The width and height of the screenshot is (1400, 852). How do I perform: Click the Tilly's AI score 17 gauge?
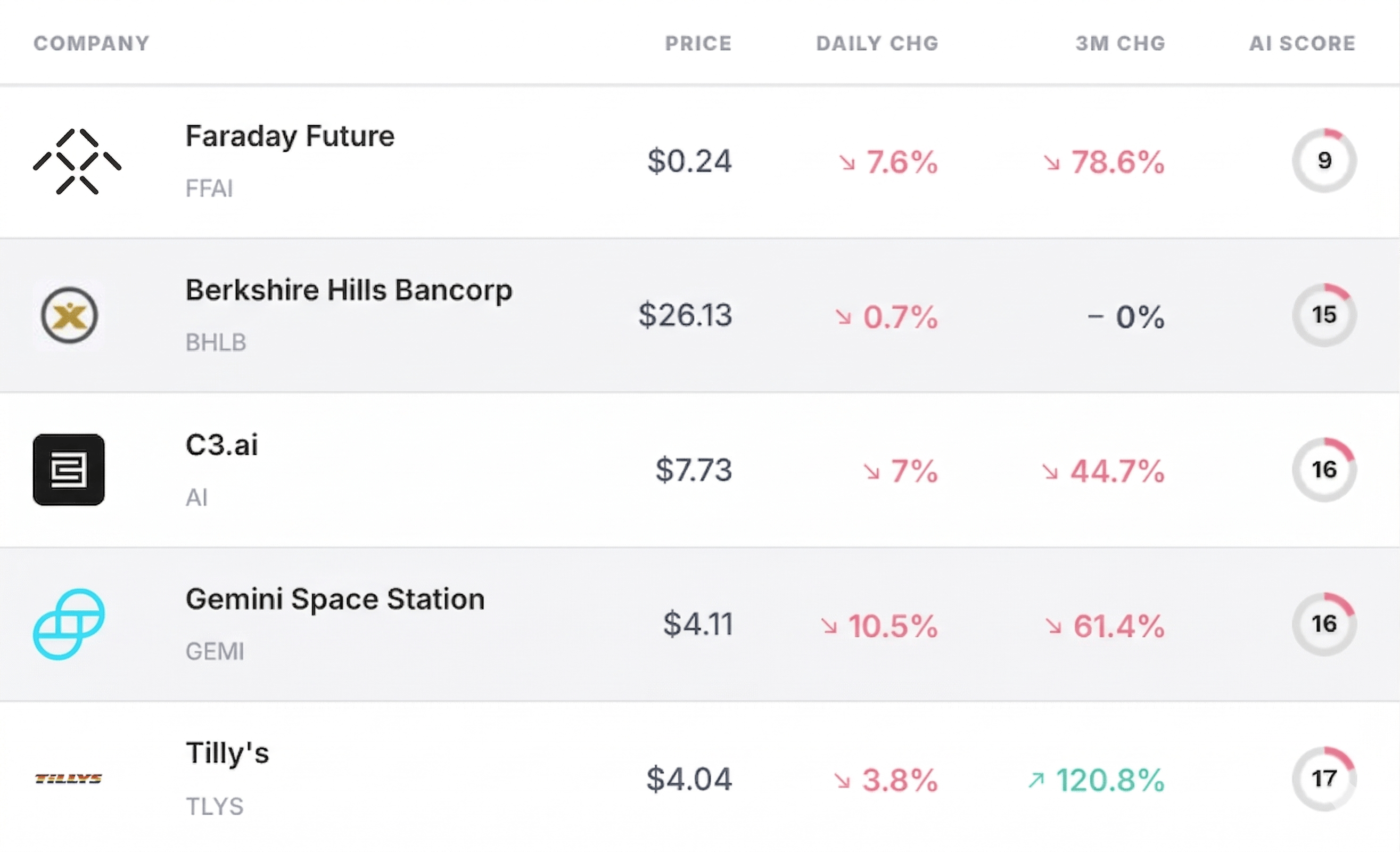(1324, 779)
